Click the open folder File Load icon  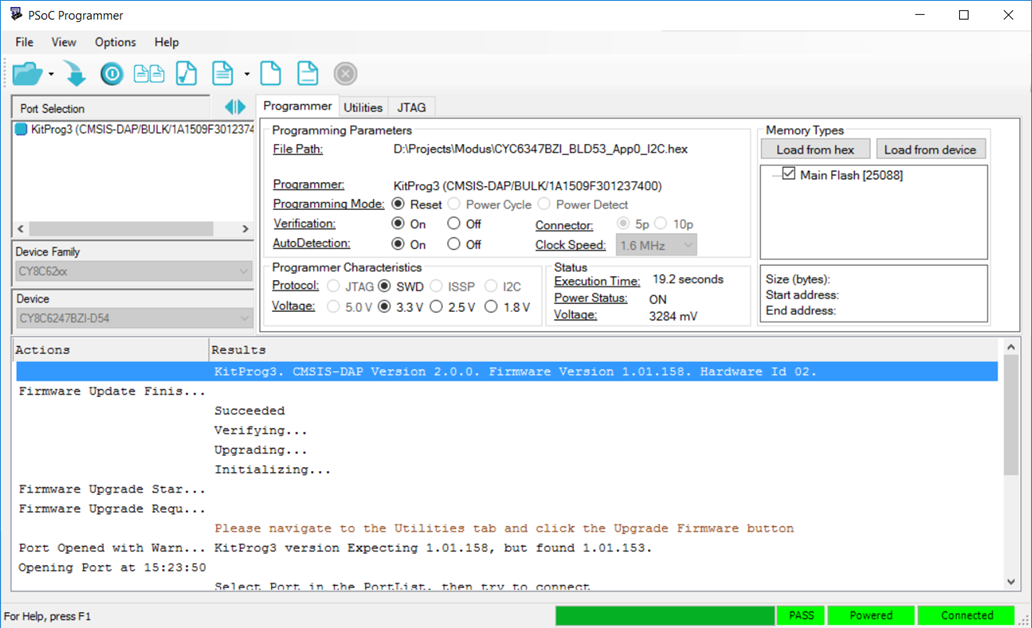pyautogui.click(x=27, y=74)
